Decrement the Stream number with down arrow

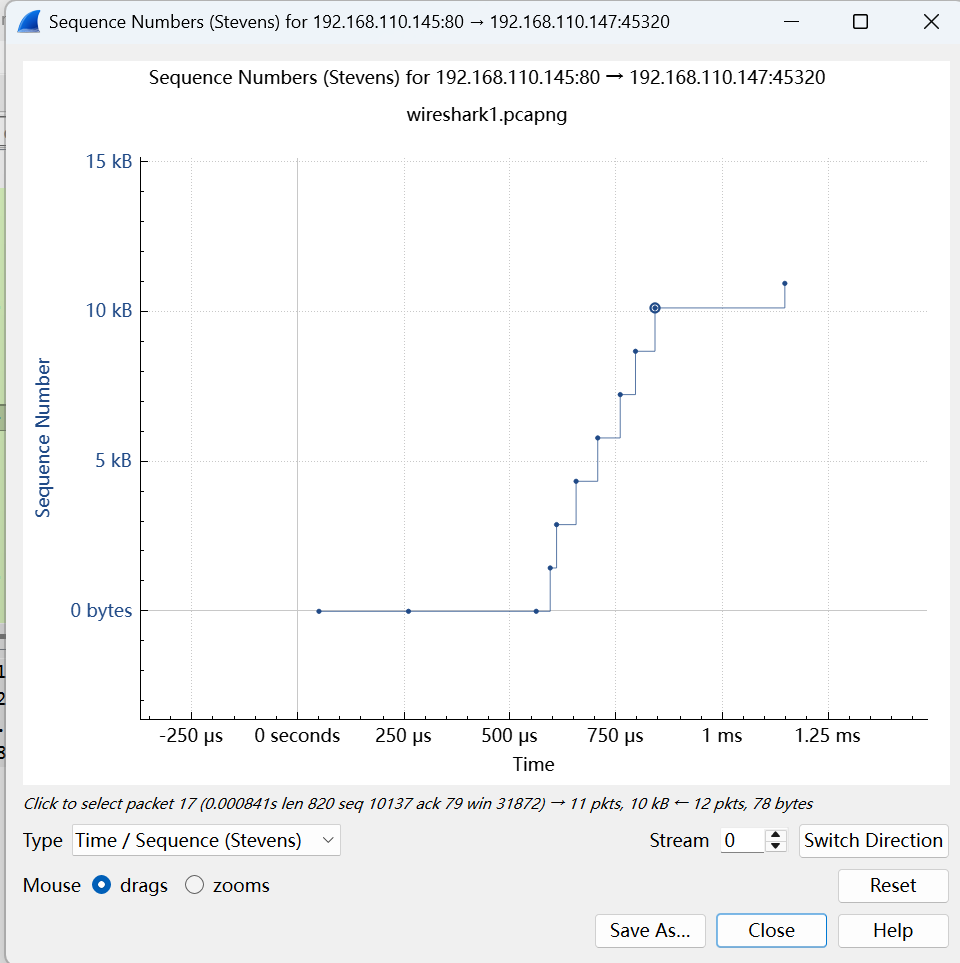pos(776,847)
